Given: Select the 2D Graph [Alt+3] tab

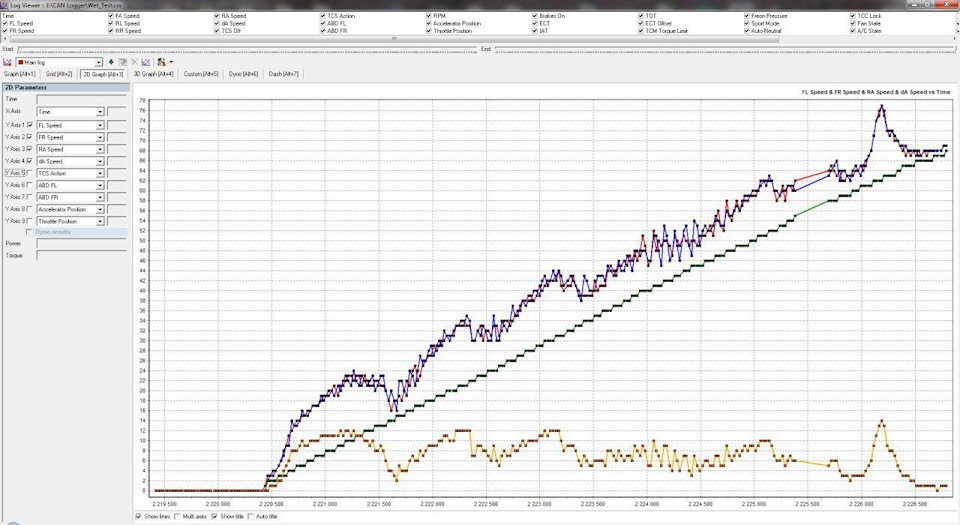Looking at the screenshot, I should click(103, 74).
